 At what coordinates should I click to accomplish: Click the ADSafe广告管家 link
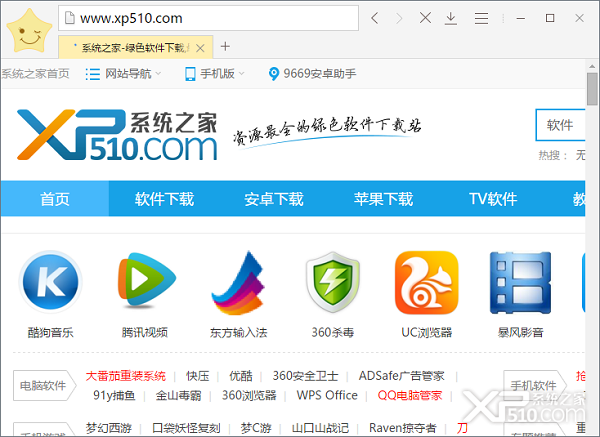(401, 376)
